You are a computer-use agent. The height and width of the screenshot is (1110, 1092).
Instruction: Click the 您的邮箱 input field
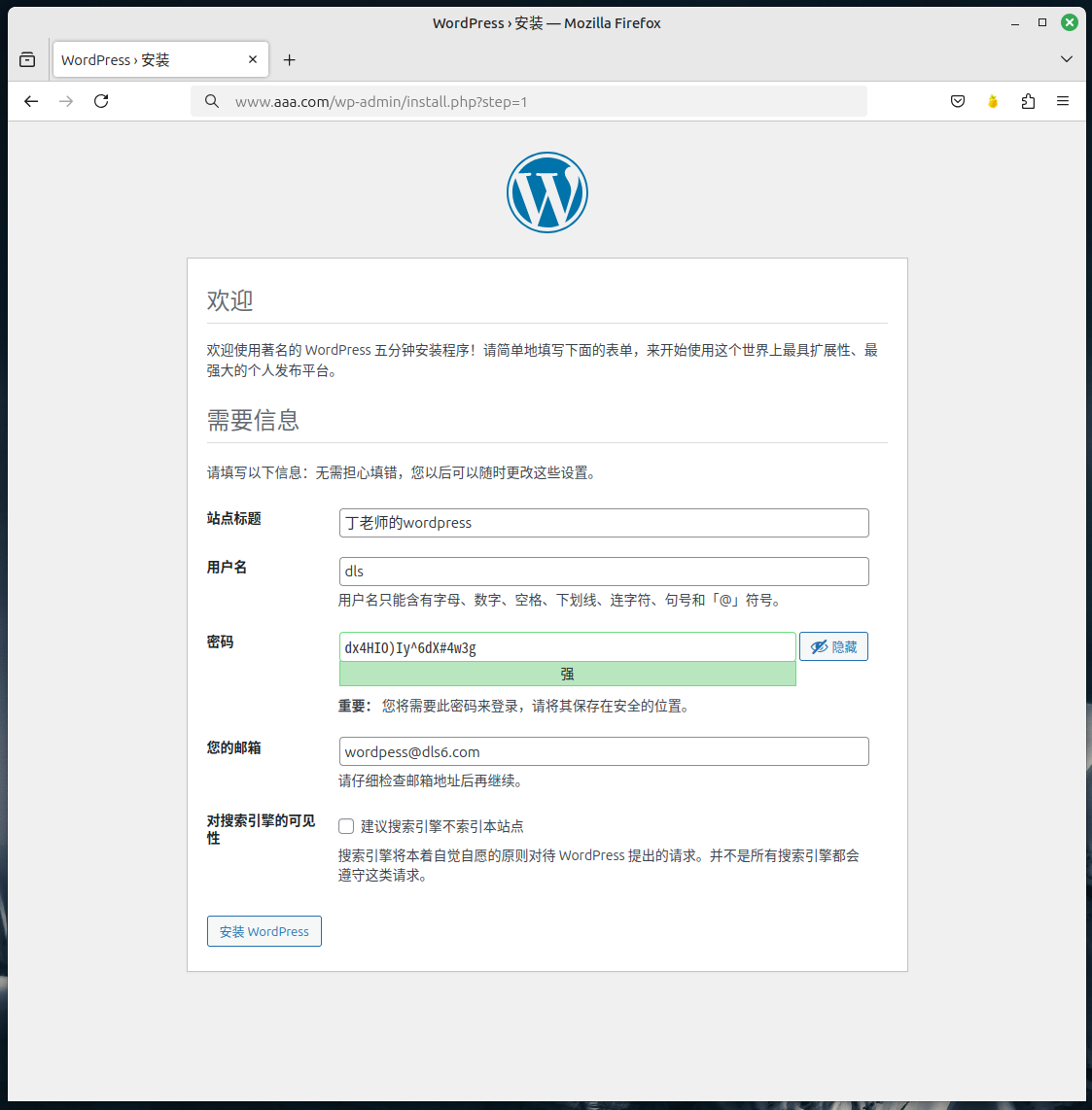(604, 751)
